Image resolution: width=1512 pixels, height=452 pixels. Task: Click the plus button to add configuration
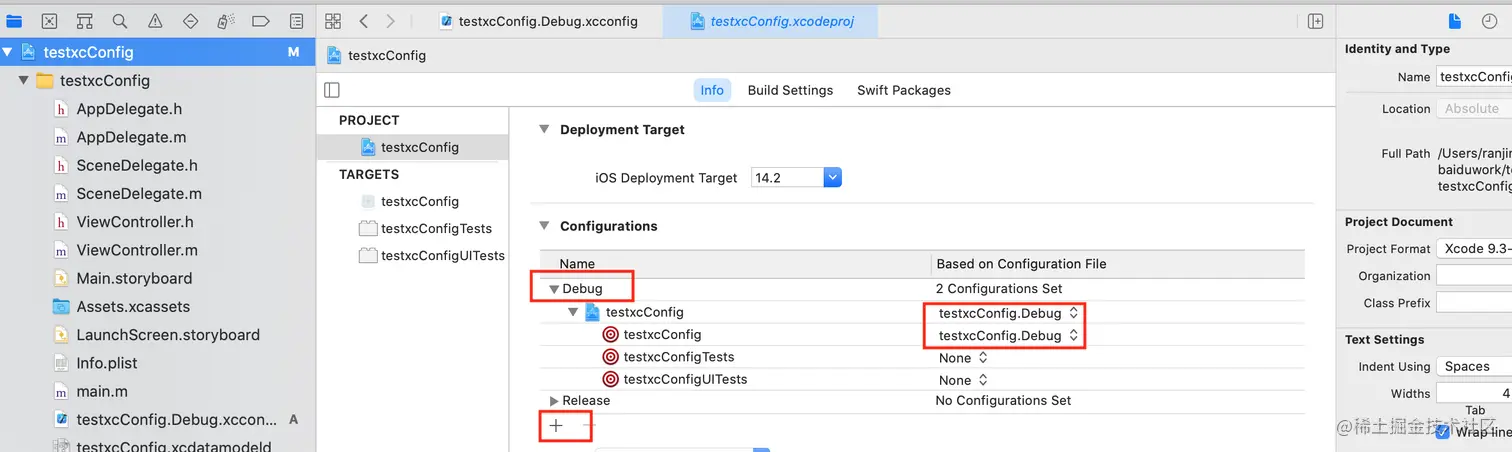tap(556, 426)
